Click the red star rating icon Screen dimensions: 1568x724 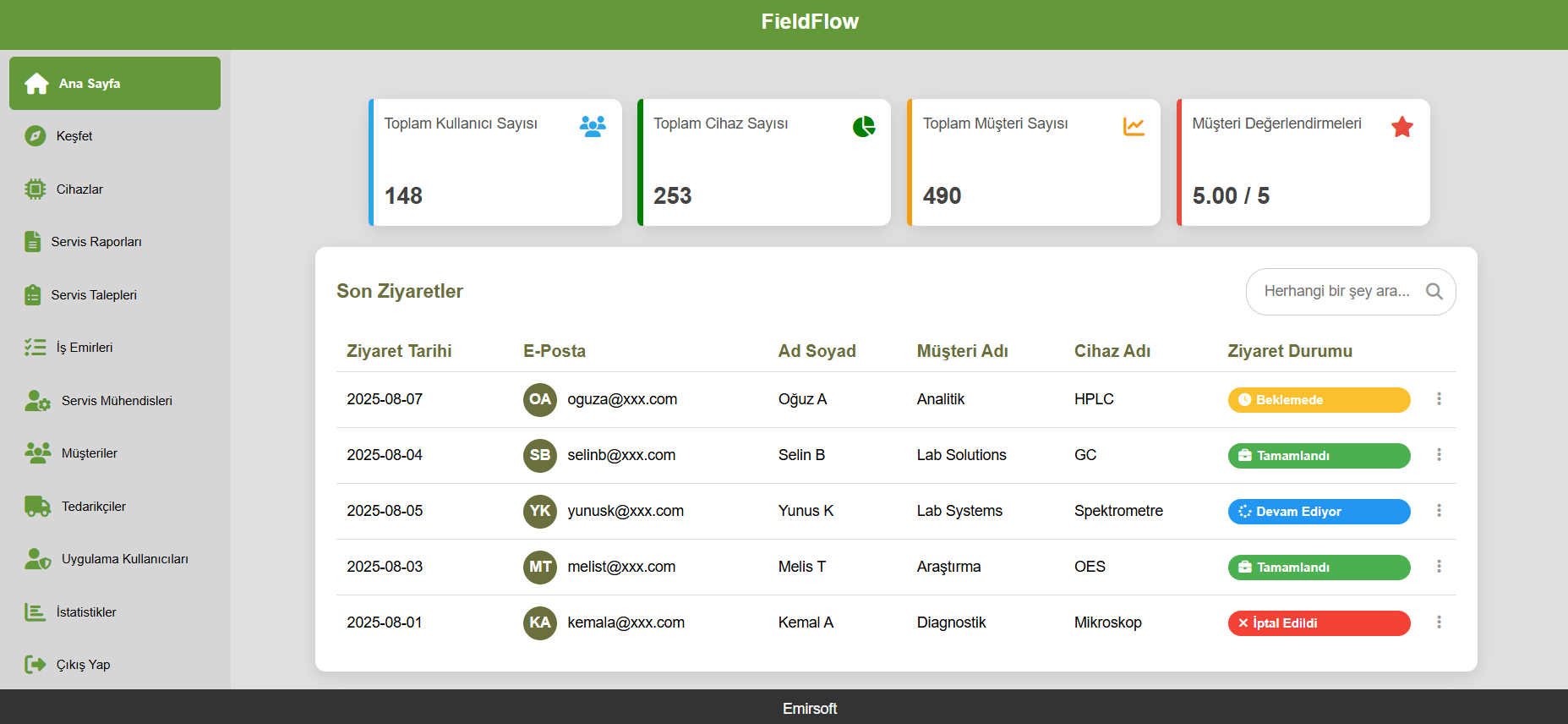[x=1402, y=127]
